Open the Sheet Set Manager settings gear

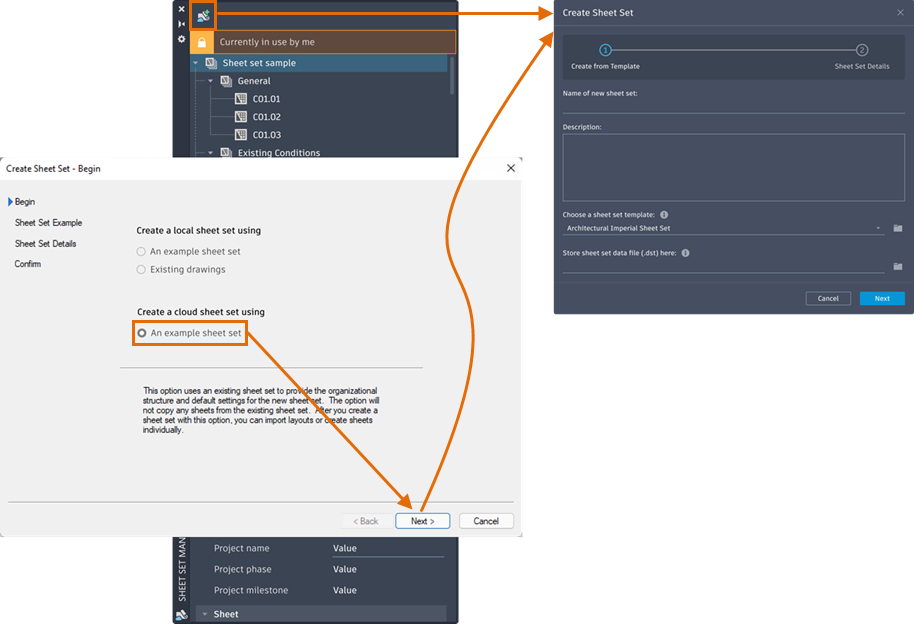click(x=181, y=39)
